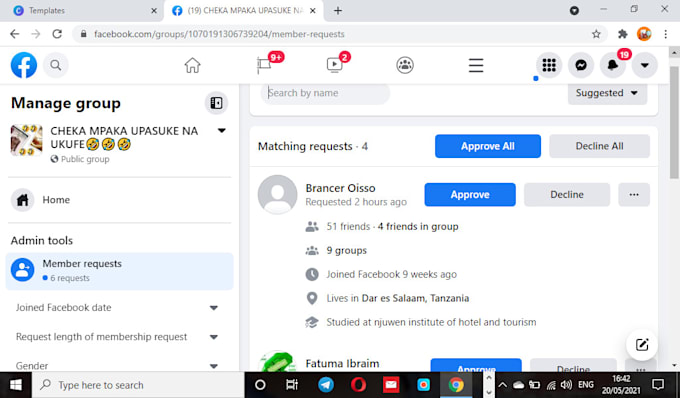Open more options for Brancer Oisso

634,195
